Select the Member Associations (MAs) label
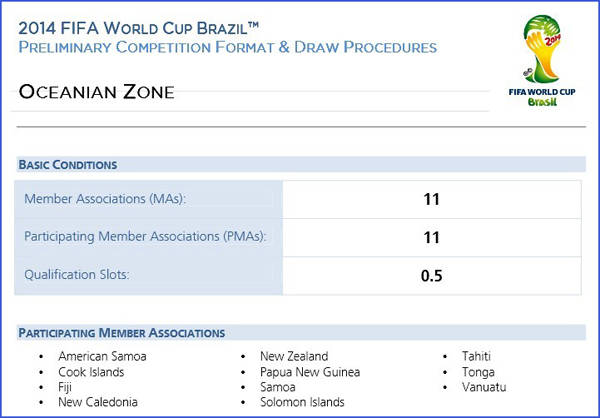 tap(105, 199)
